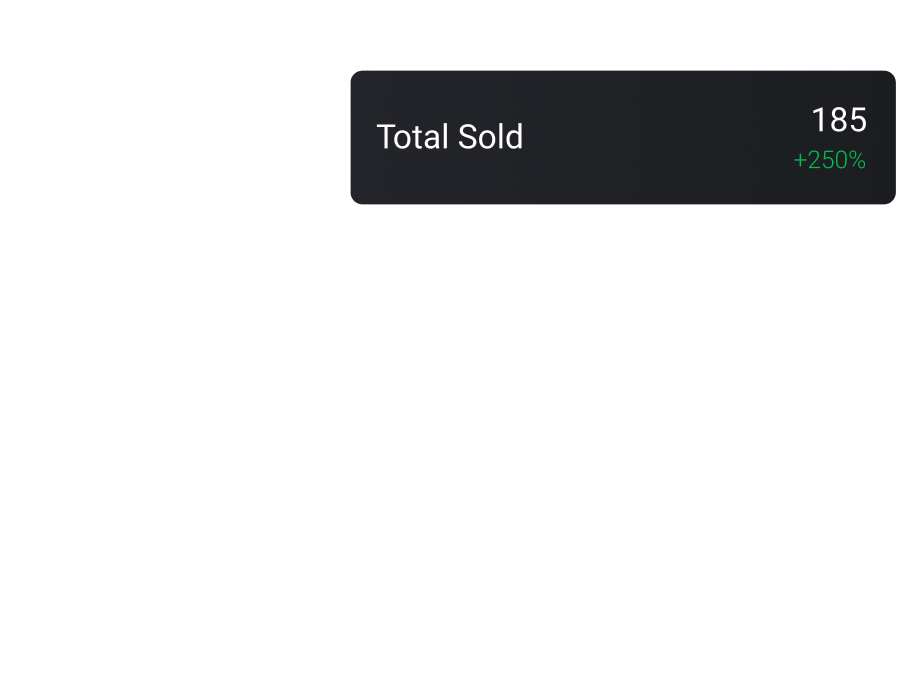Click the percent symbol in +250%
This screenshot has width=897, height=698.
coord(857,160)
